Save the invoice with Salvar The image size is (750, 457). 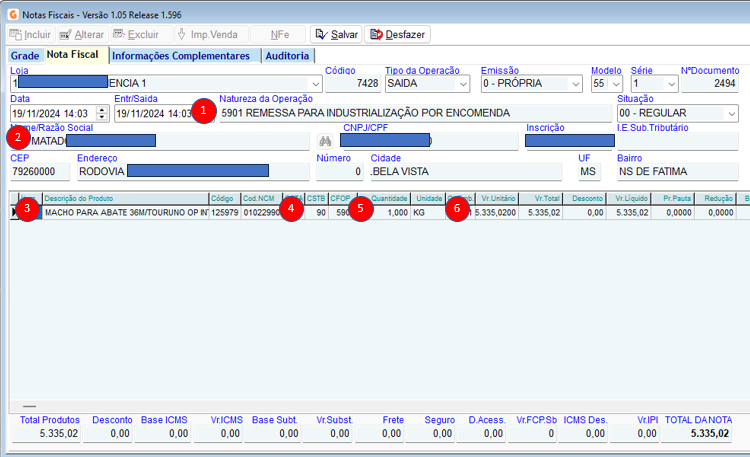[x=336, y=34]
